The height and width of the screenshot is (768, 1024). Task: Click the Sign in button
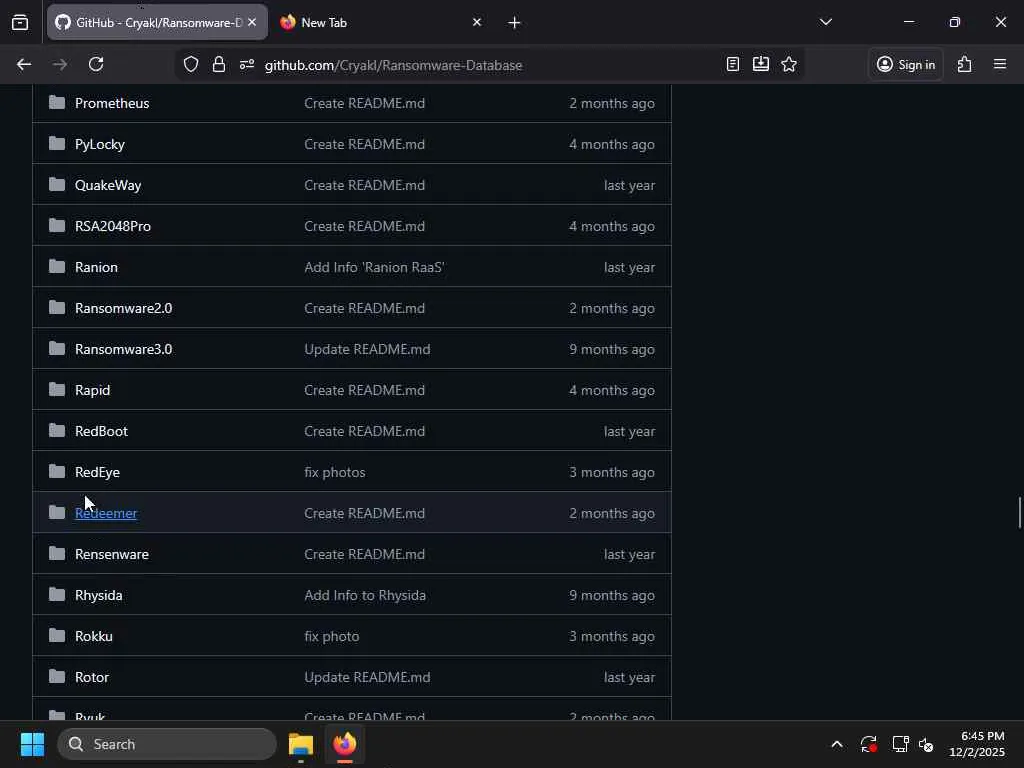(906, 64)
